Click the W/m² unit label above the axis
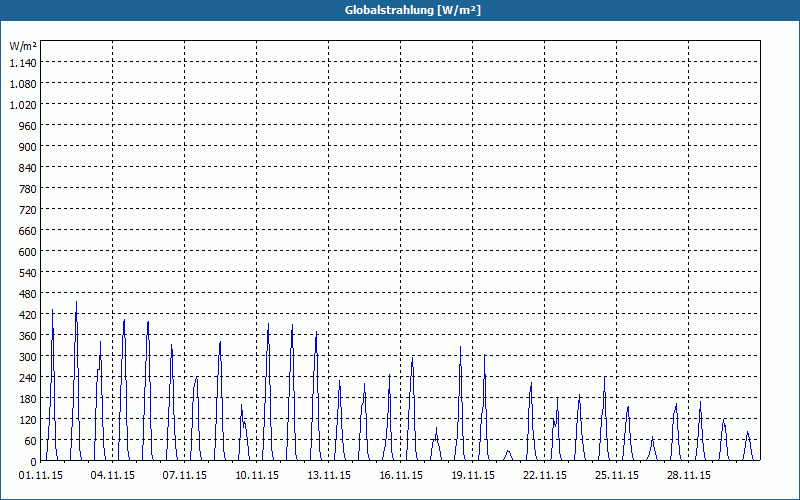Screen dimensions: 800x500 click(x=23, y=46)
